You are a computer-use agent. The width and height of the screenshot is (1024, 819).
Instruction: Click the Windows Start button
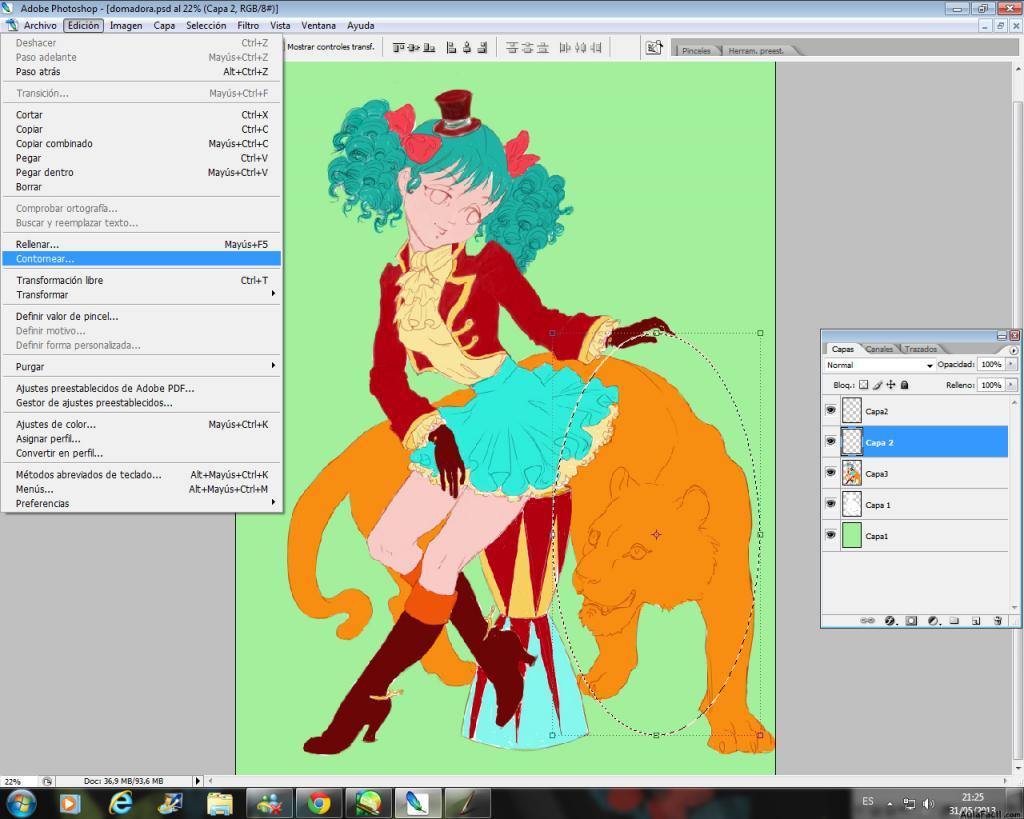click(20, 803)
